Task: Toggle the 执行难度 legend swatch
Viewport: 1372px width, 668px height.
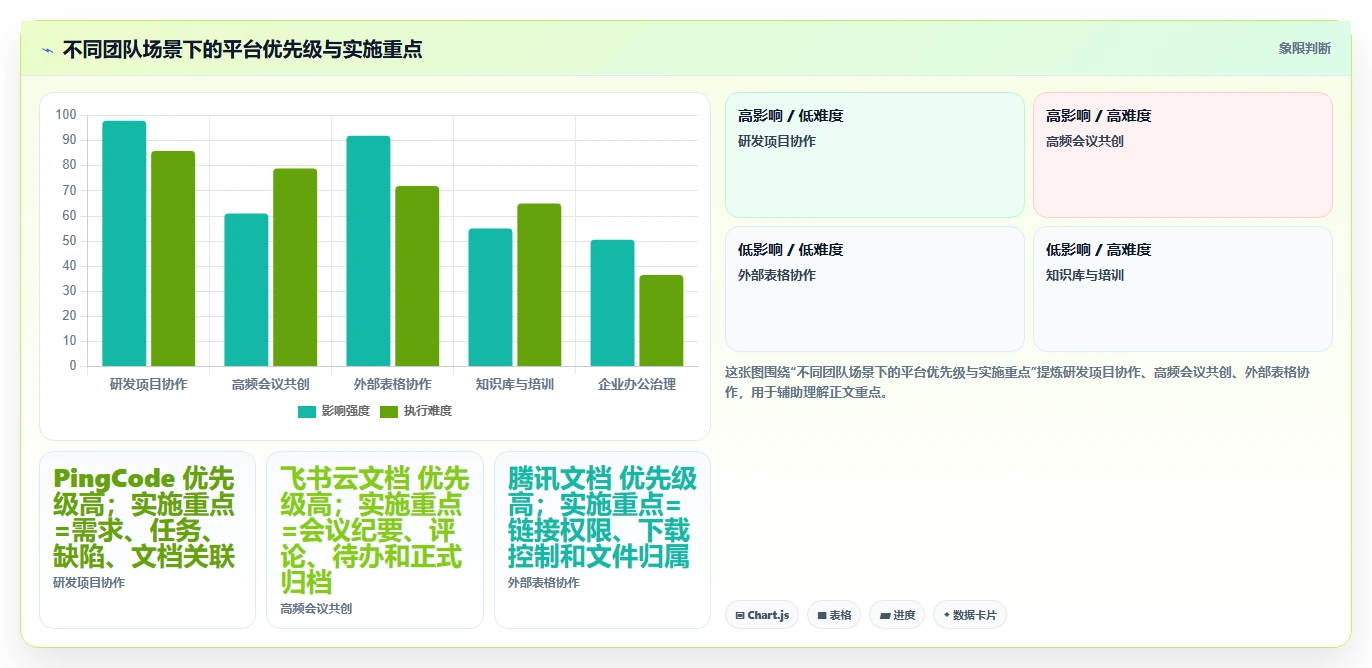Action: tap(389, 412)
